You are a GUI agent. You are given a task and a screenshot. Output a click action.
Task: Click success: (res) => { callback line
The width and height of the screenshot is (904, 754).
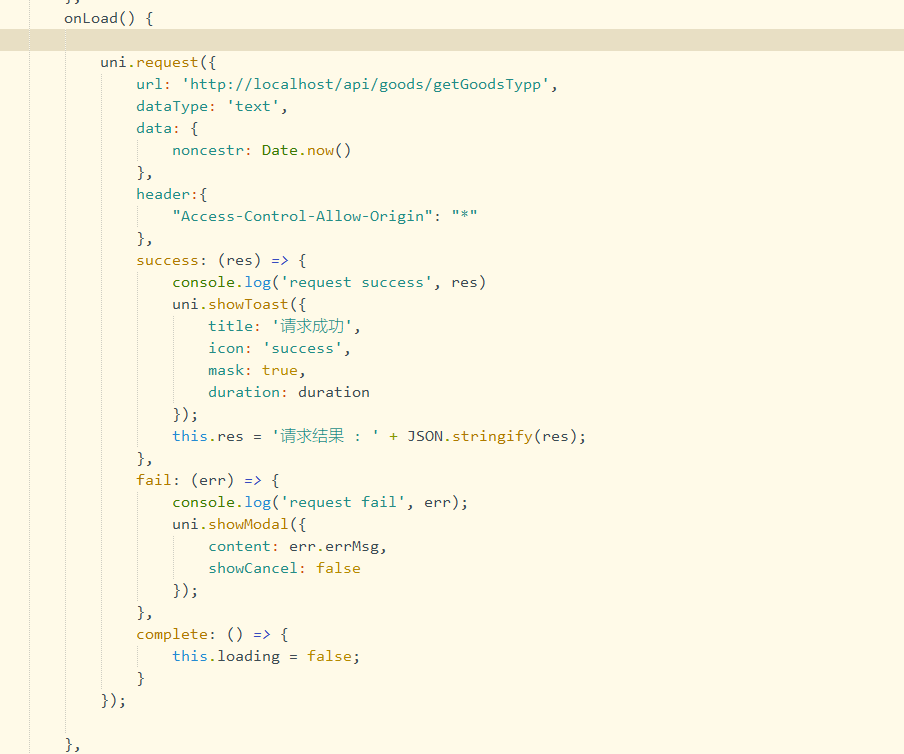[x=221, y=261]
